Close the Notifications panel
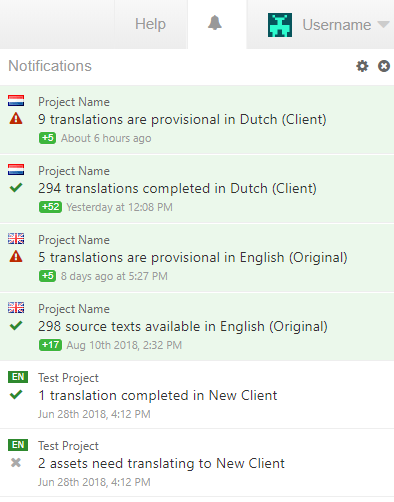Image resolution: width=394 pixels, height=502 pixels. coord(384,66)
